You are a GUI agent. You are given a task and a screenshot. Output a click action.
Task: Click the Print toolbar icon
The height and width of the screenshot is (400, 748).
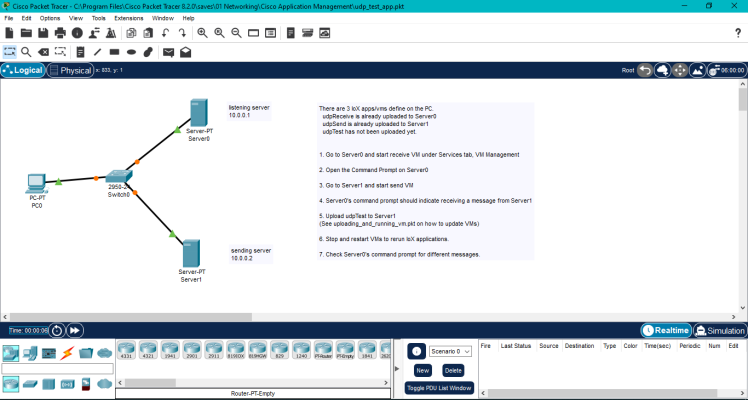[60, 33]
